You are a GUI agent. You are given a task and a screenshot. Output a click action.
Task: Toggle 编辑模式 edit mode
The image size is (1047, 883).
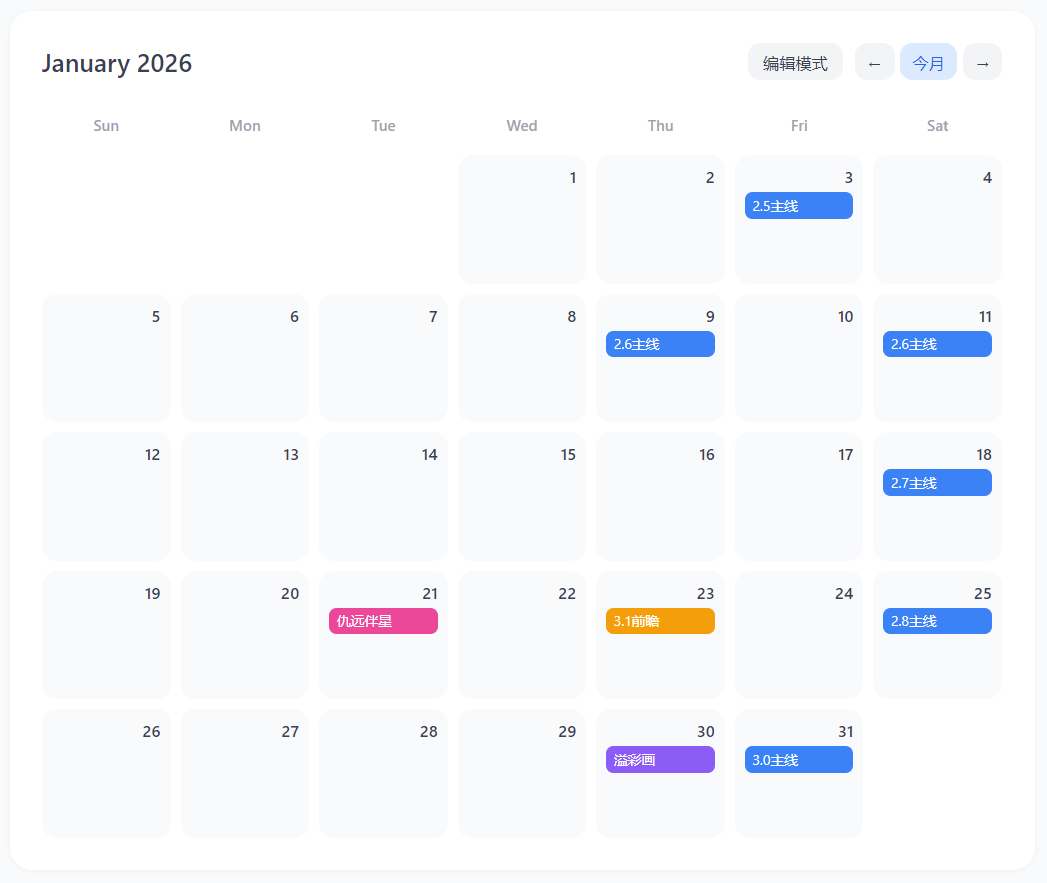point(795,63)
